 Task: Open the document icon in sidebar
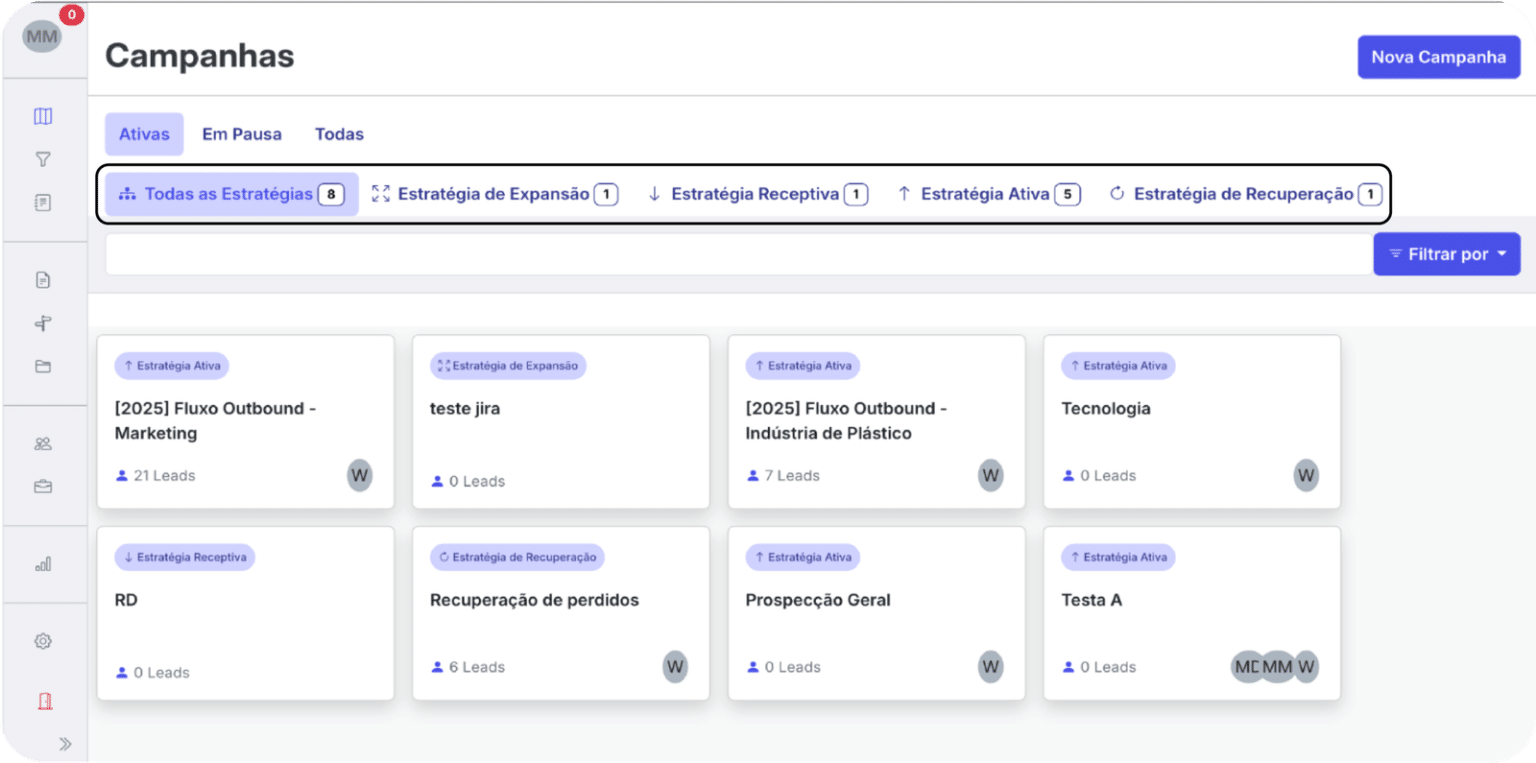(x=43, y=280)
